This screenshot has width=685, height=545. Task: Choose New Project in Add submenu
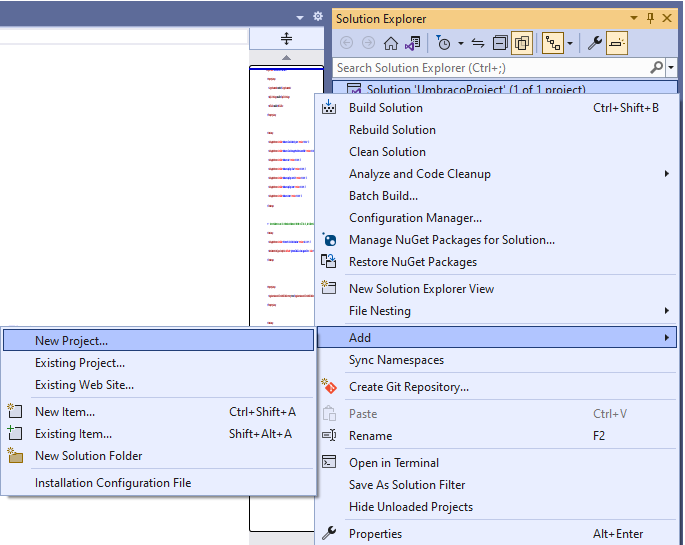(x=159, y=341)
